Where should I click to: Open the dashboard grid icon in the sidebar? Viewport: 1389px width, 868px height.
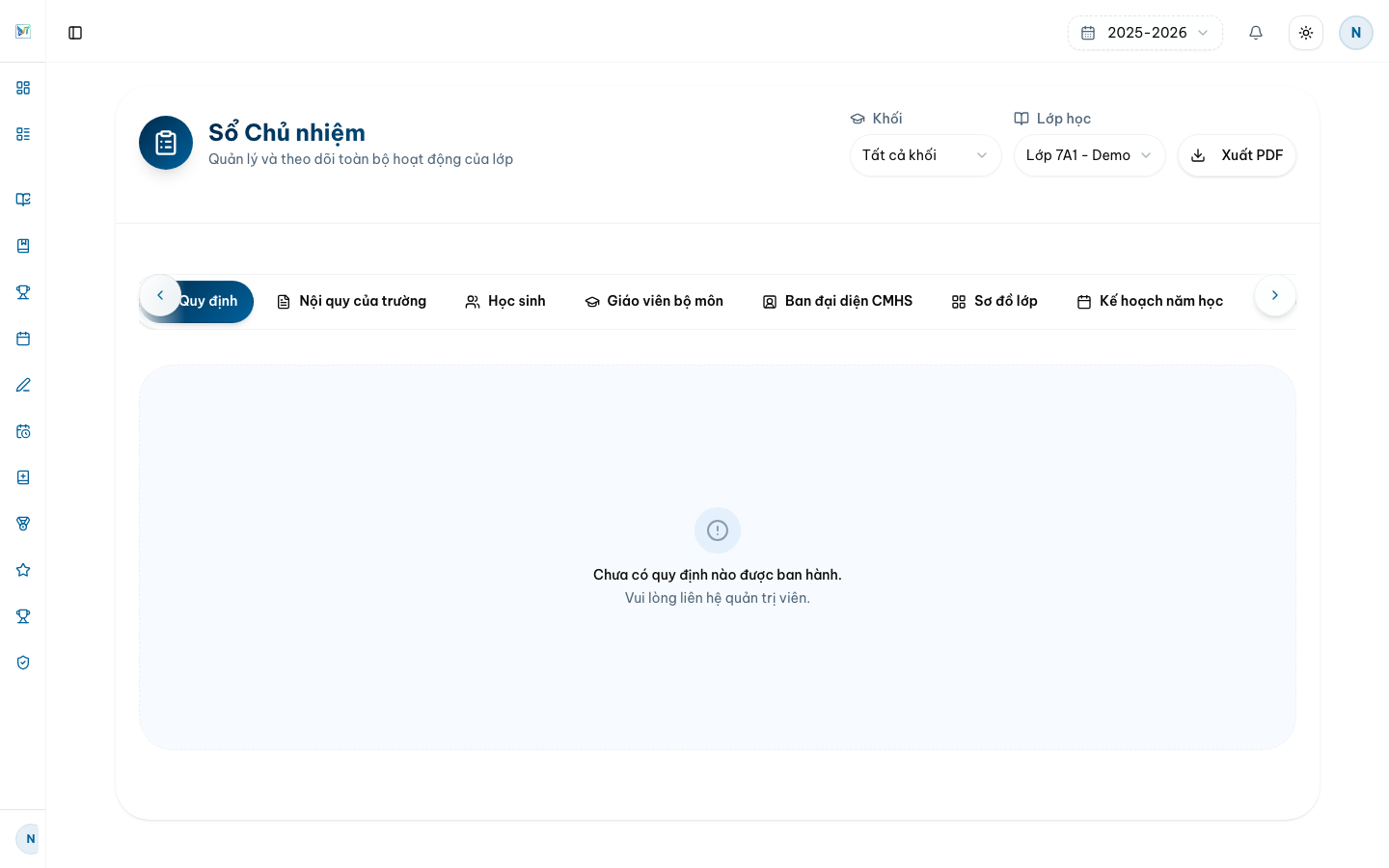coord(23,88)
